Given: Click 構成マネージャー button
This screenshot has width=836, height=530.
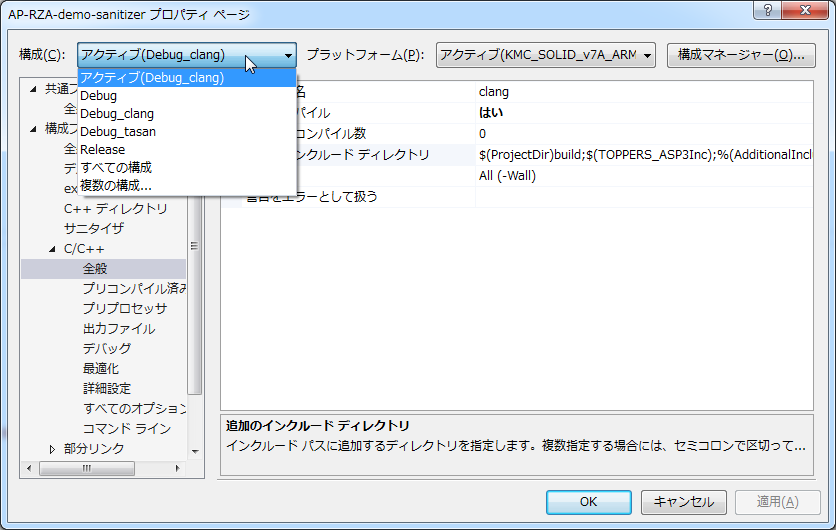Looking at the screenshot, I should click(x=740, y=55).
